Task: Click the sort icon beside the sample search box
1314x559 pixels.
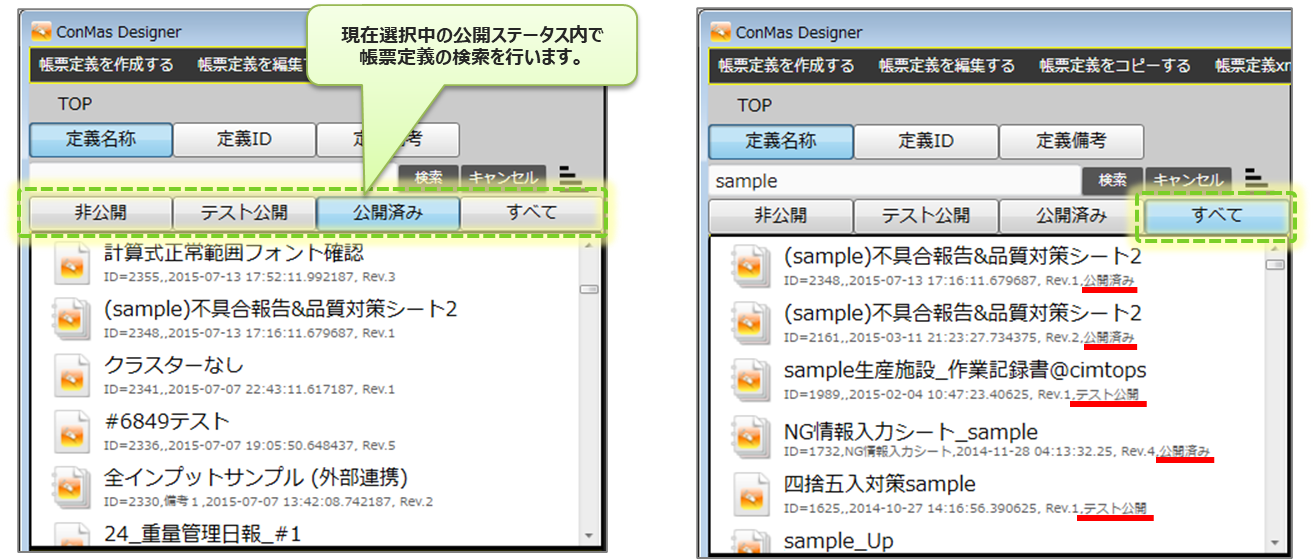Action: [x=1257, y=180]
